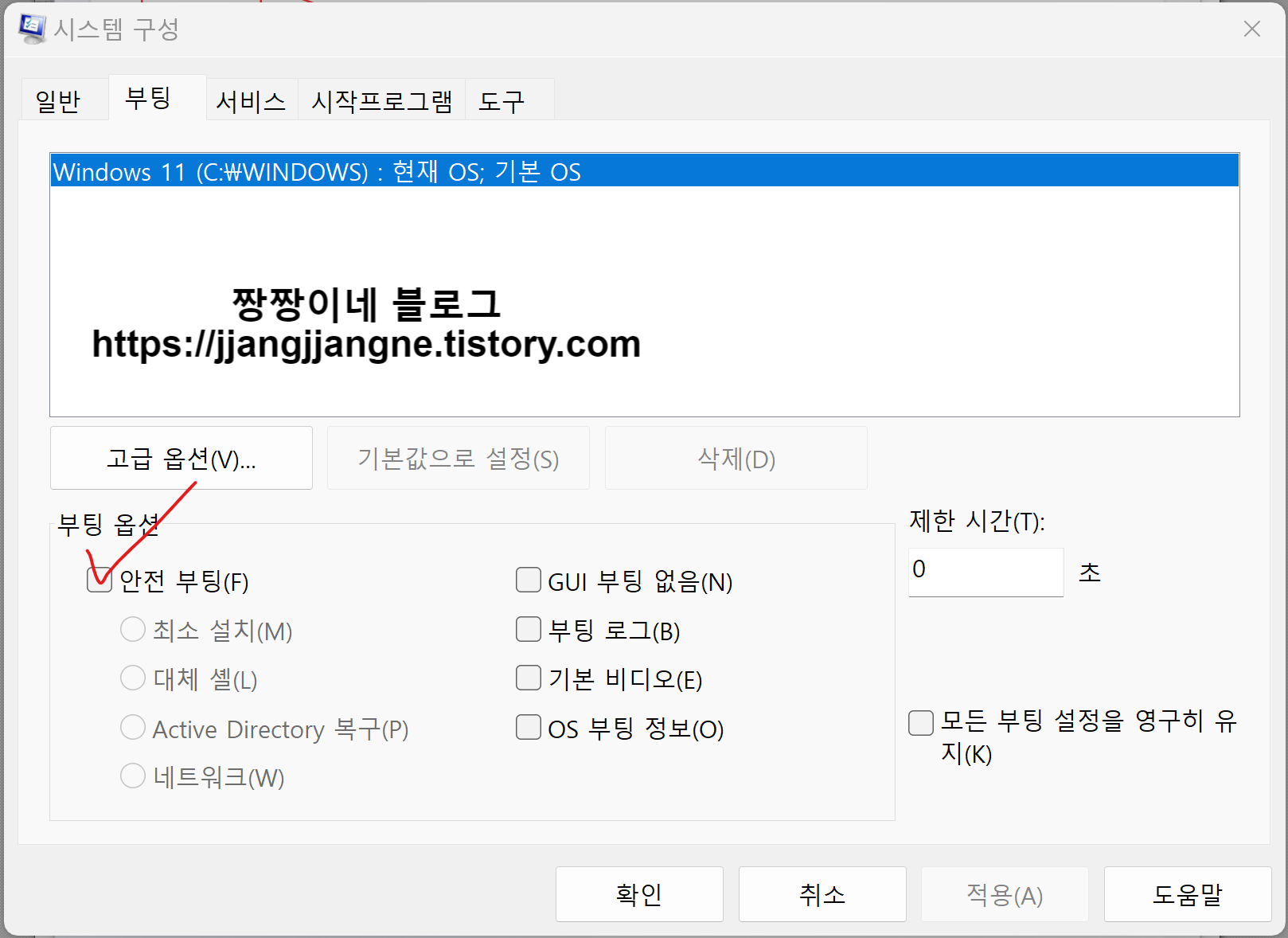The image size is (1288, 938).
Task: Select the Windows 11 boot entry
Action: (644, 171)
